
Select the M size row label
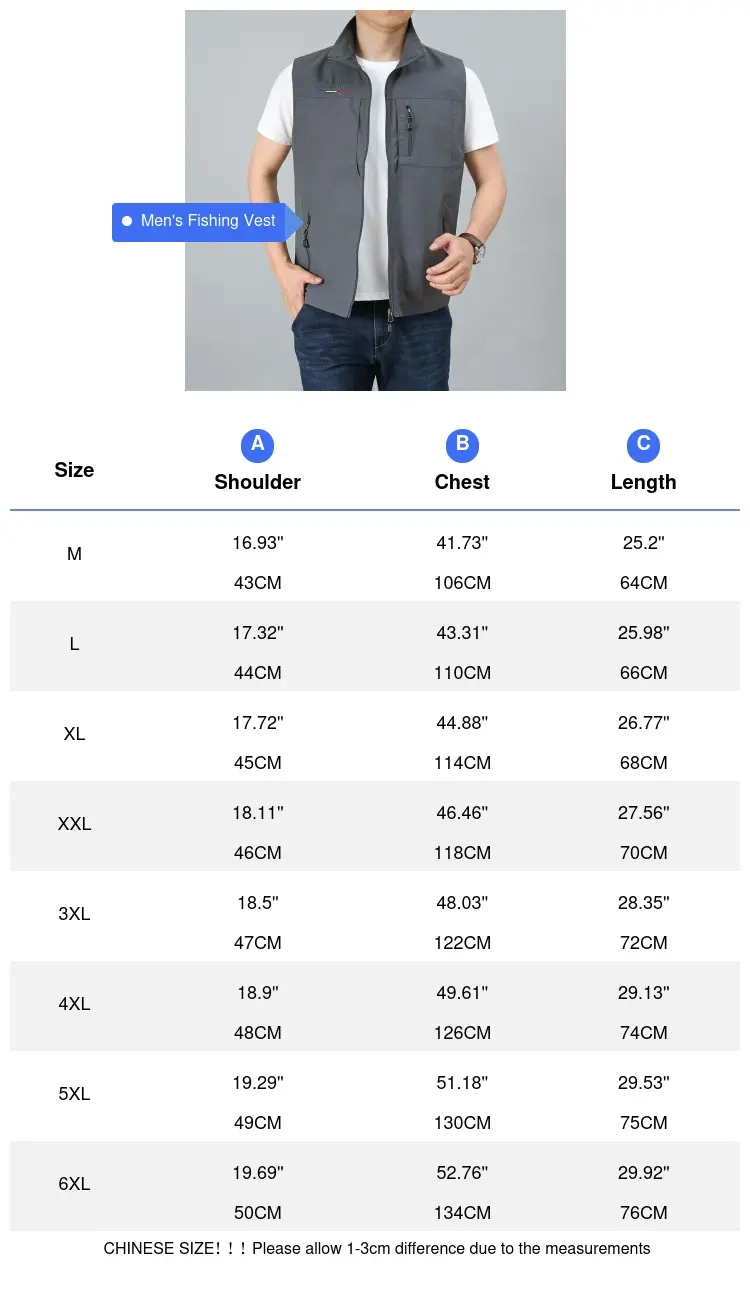pos(74,554)
